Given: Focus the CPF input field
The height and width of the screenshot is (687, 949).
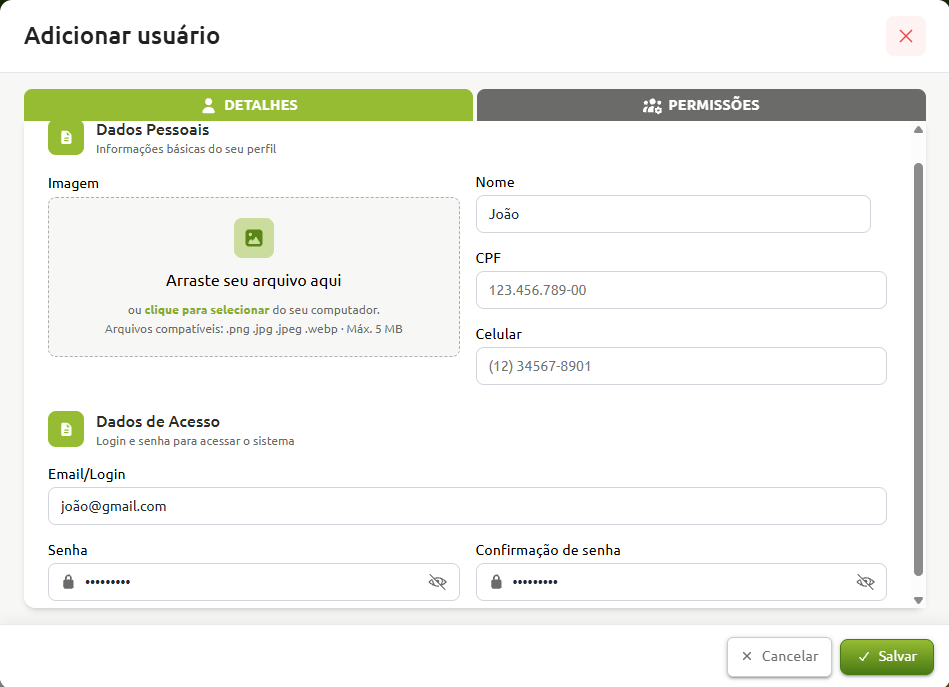Looking at the screenshot, I should 681,290.
